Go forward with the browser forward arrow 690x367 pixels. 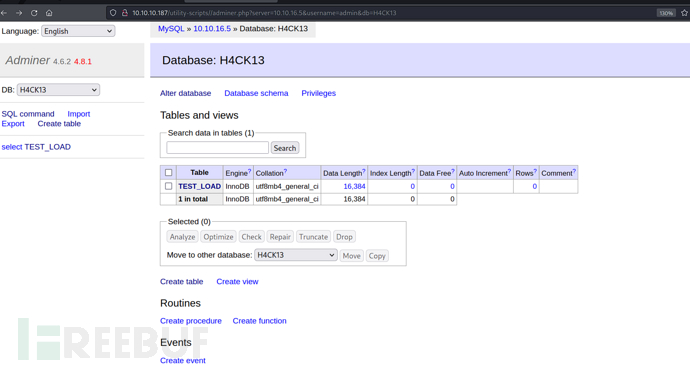[x=19, y=13]
